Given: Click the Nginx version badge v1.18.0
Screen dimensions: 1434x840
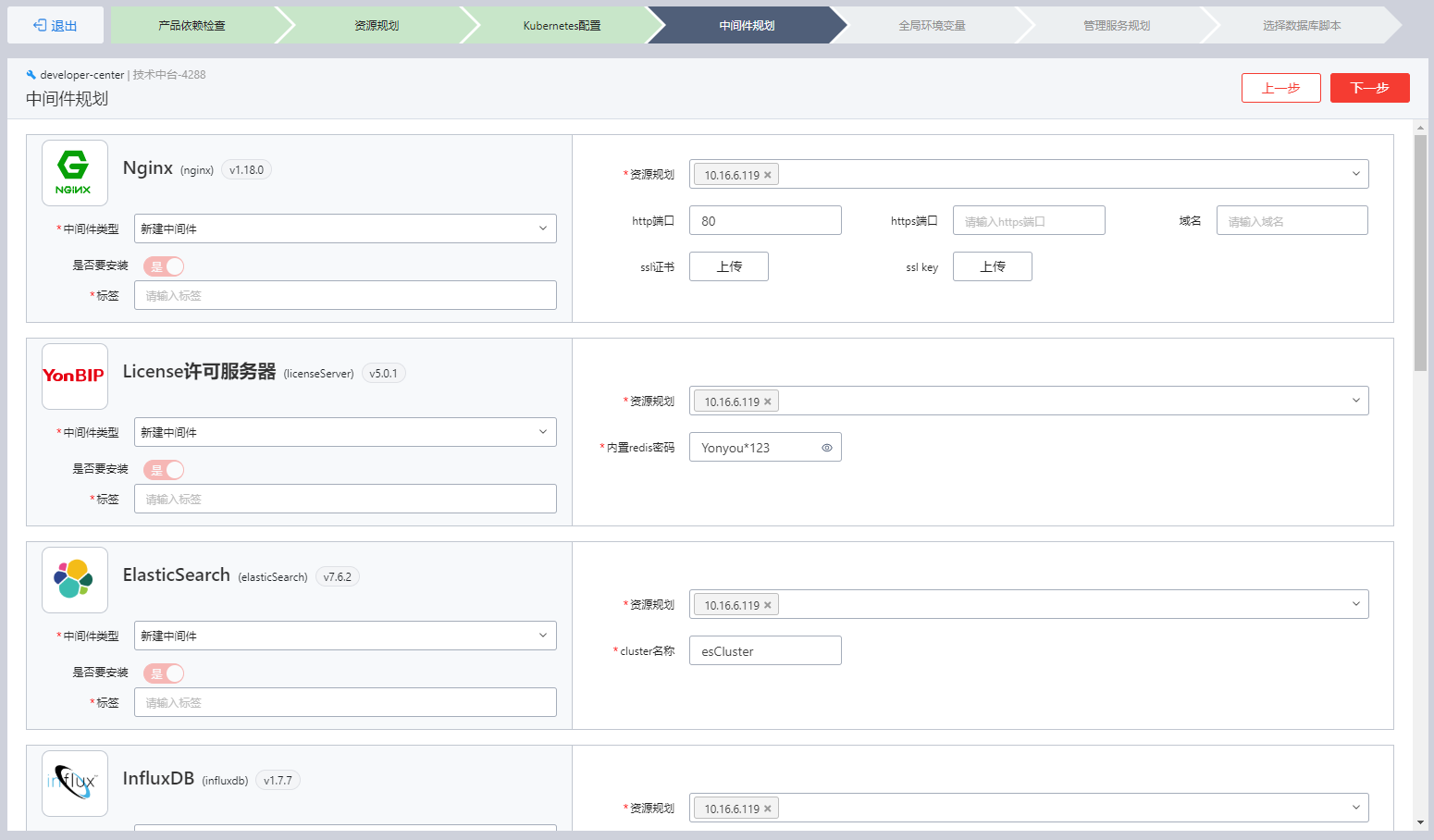Looking at the screenshot, I should pyautogui.click(x=246, y=170).
